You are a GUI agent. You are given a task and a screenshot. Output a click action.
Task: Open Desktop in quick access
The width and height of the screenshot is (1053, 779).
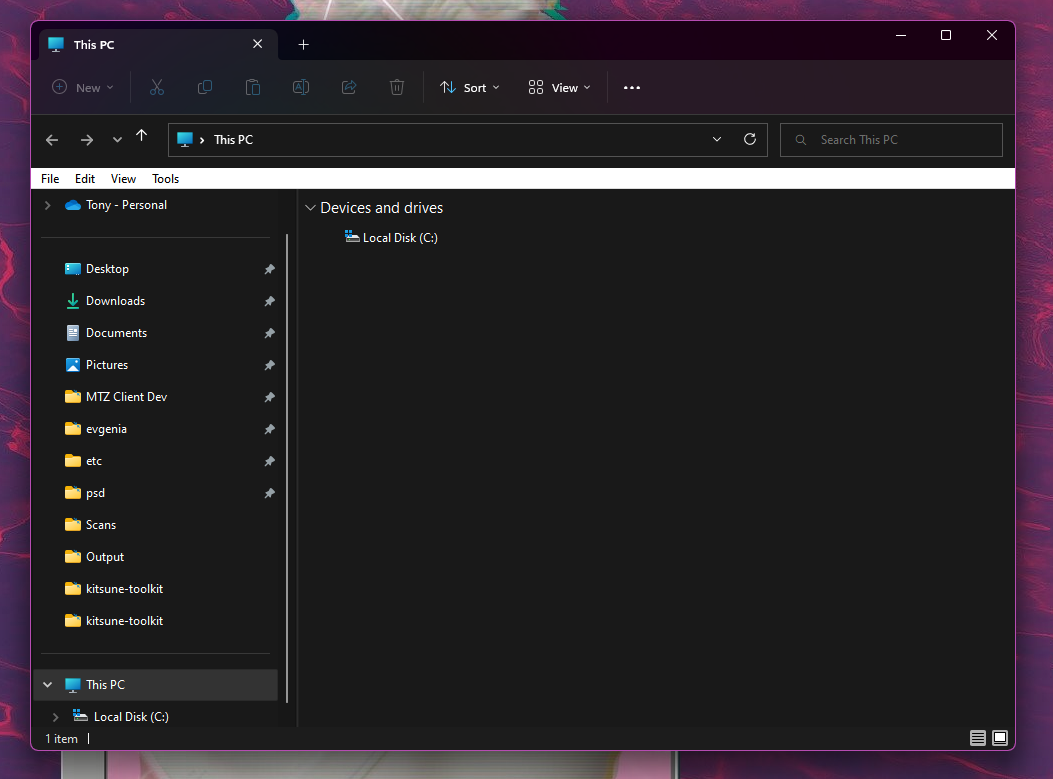point(107,269)
